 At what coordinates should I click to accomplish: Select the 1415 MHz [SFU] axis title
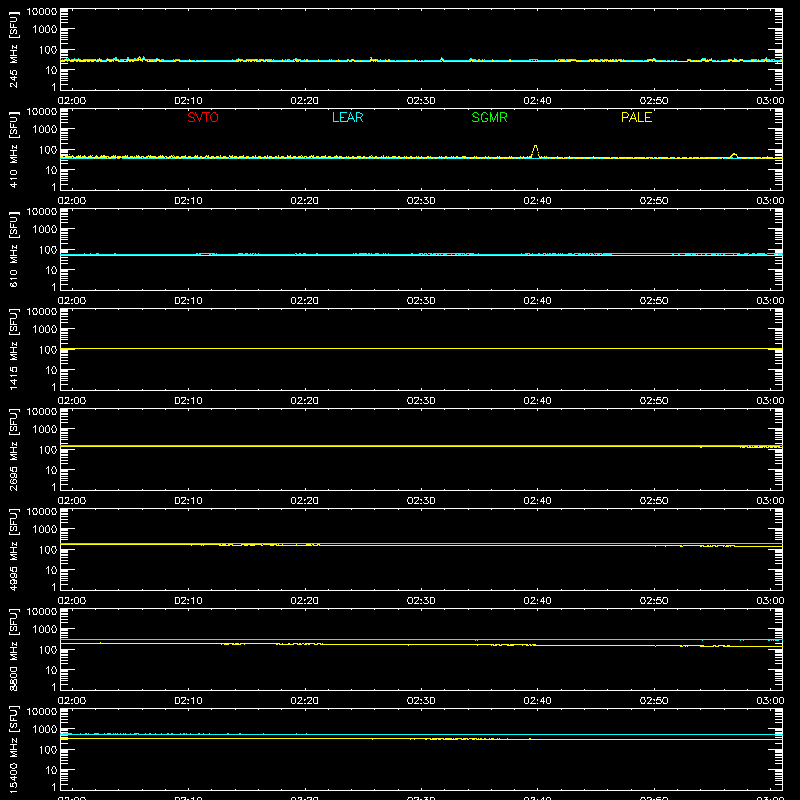coord(14,350)
